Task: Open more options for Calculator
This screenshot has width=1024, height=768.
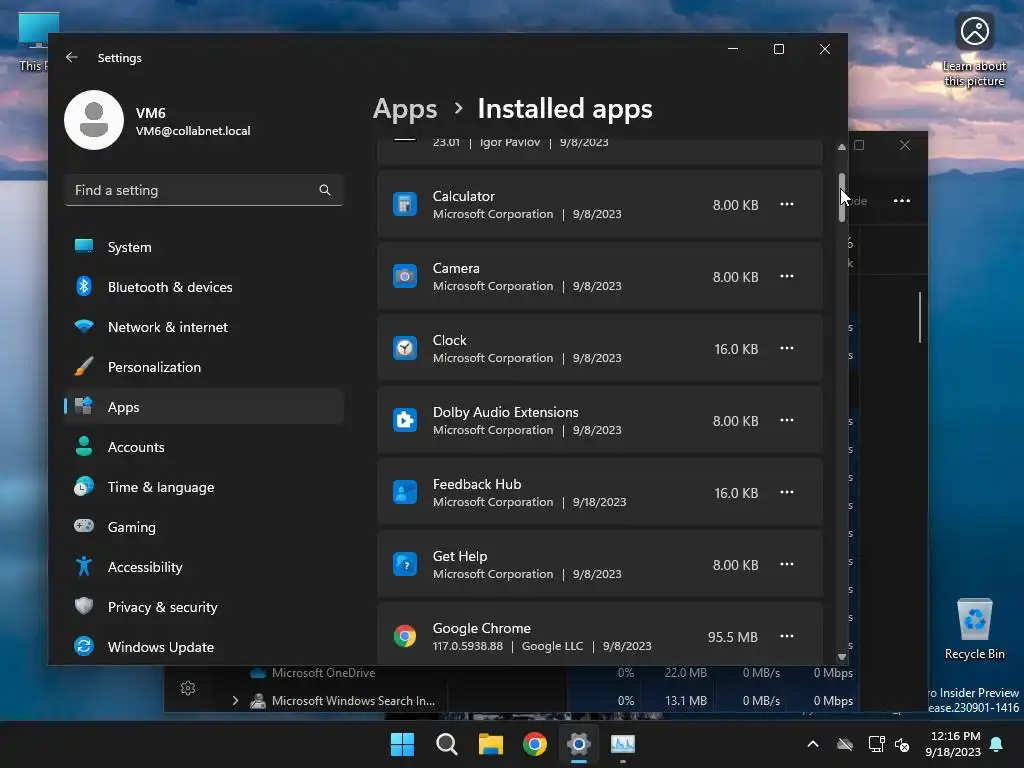Action: (787, 204)
